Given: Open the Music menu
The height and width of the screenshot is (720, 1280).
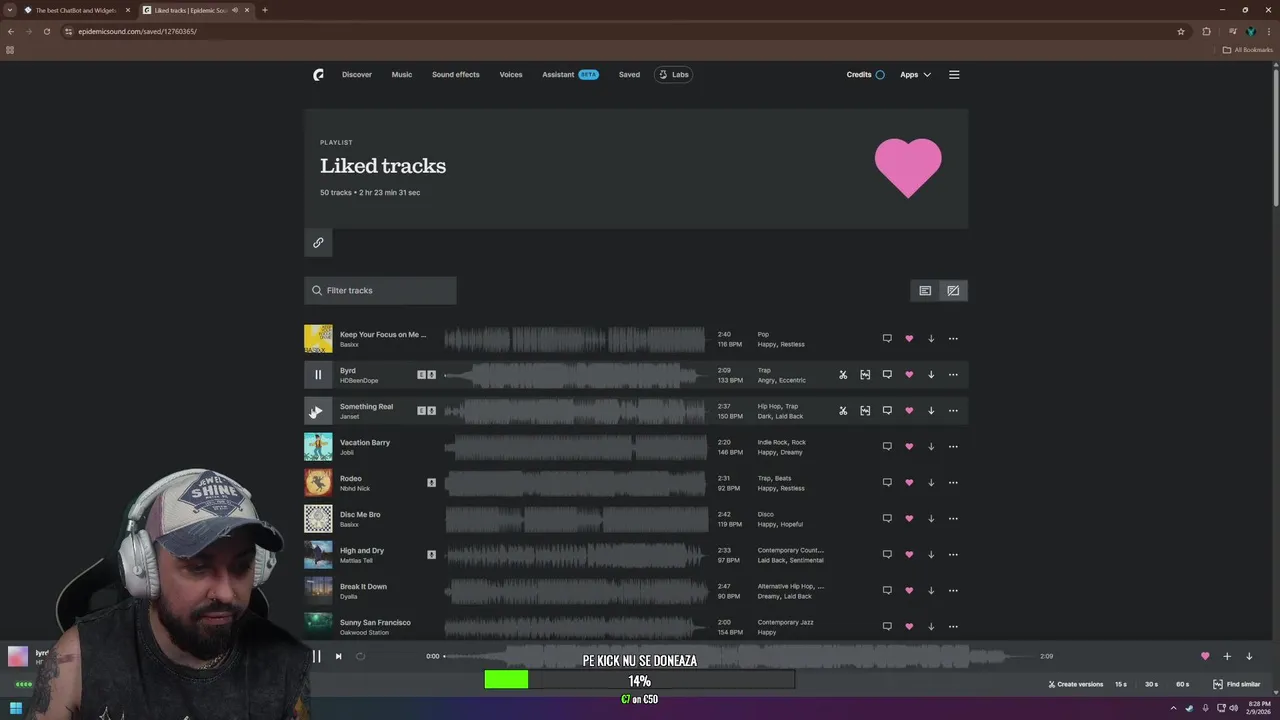Looking at the screenshot, I should (402, 75).
